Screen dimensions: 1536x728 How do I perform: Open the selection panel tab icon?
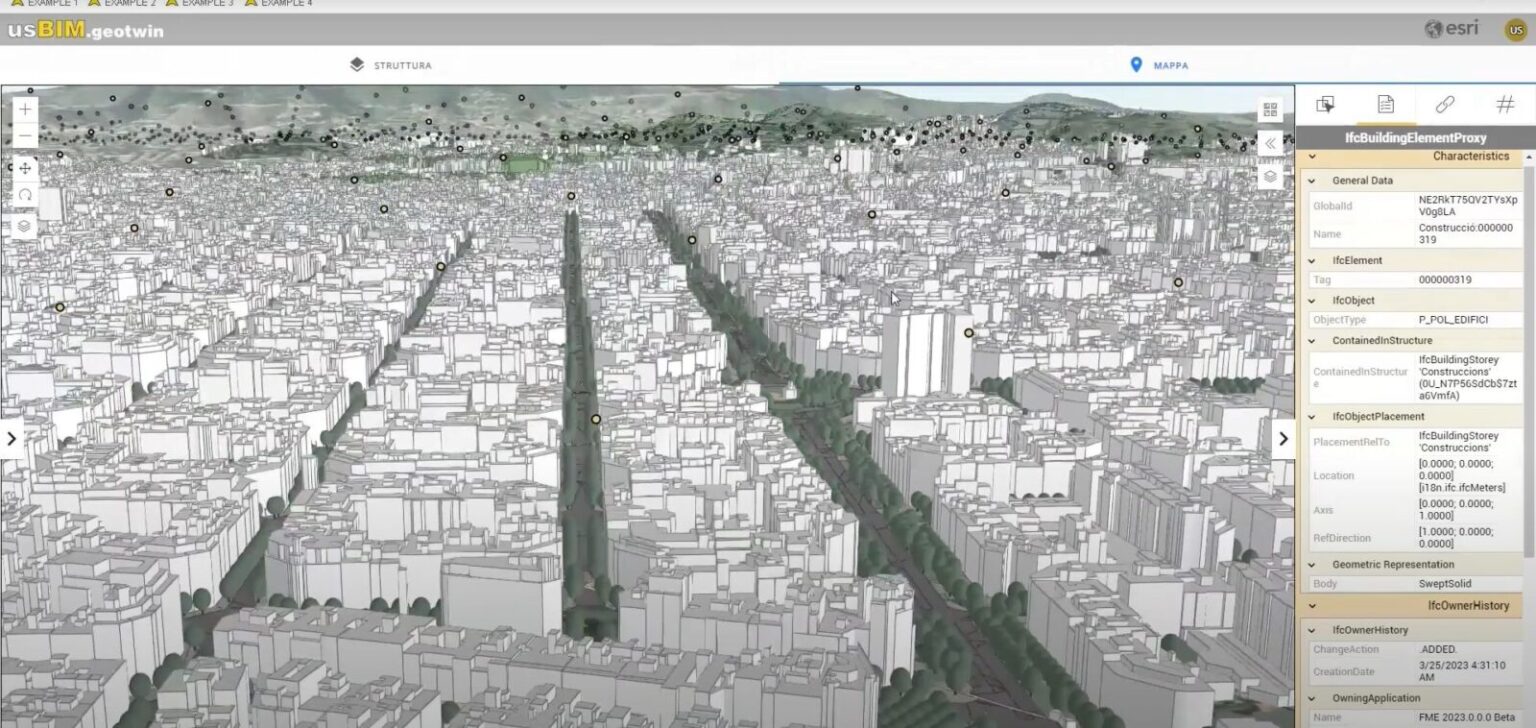tap(1326, 104)
